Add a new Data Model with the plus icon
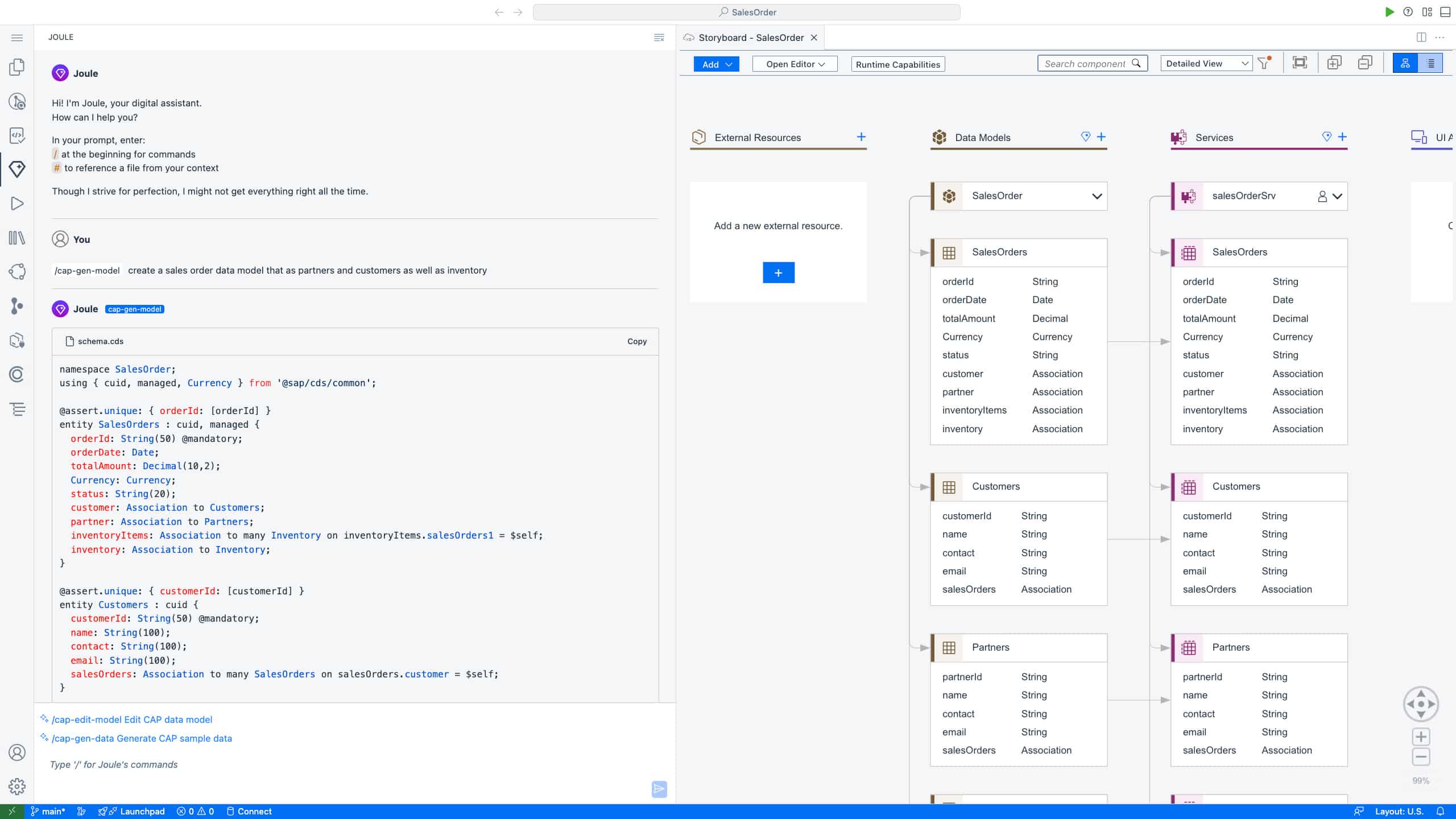This screenshot has width=1456, height=819. tap(1102, 137)
